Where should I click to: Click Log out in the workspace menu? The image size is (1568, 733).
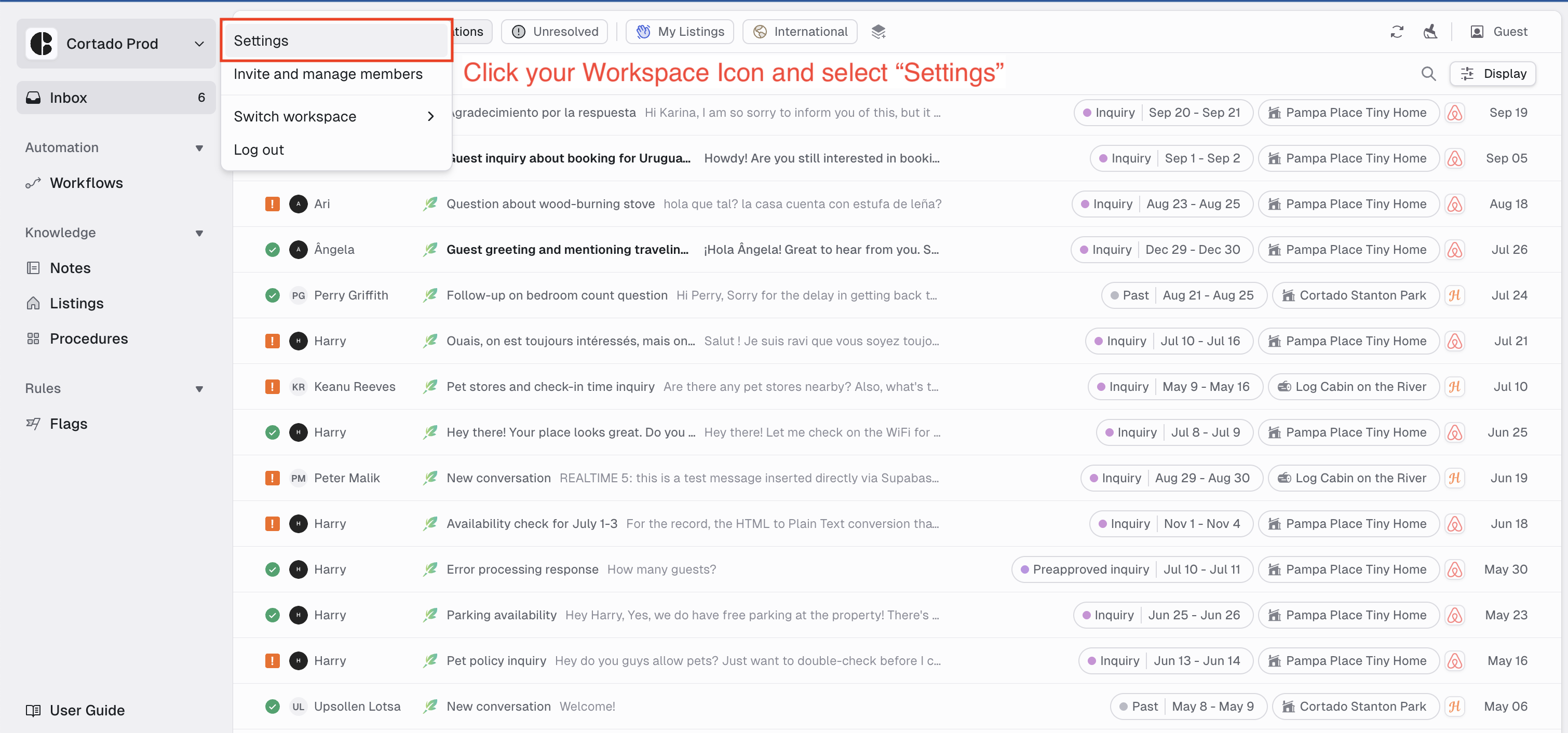click(x=259, y=149)
